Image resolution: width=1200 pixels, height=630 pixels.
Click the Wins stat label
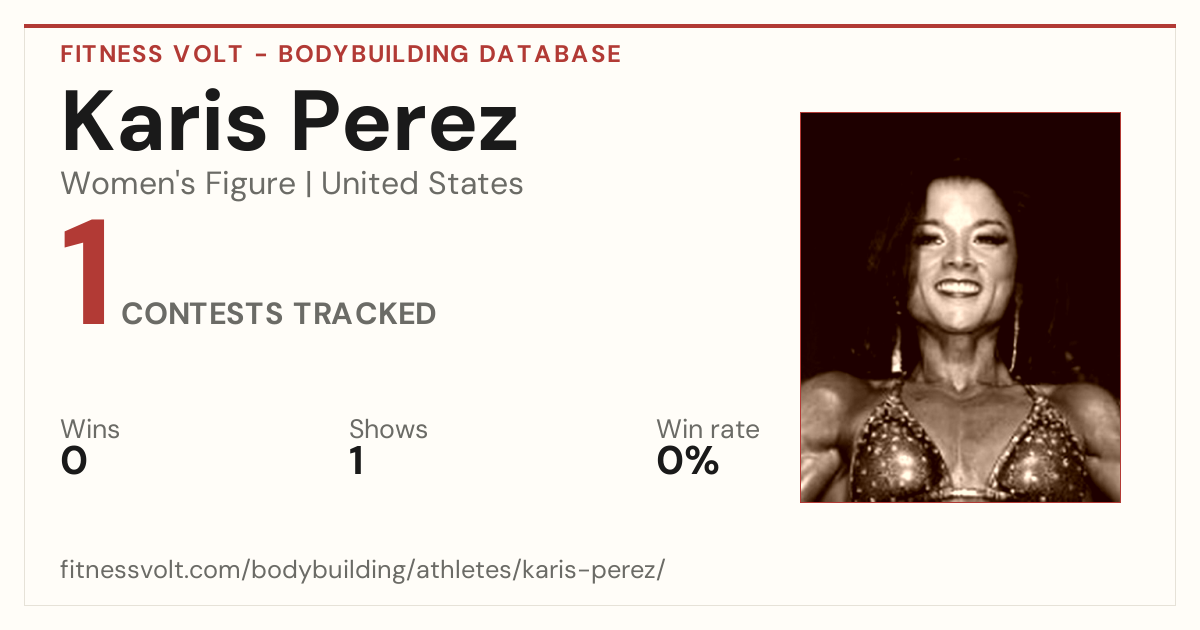90,430
